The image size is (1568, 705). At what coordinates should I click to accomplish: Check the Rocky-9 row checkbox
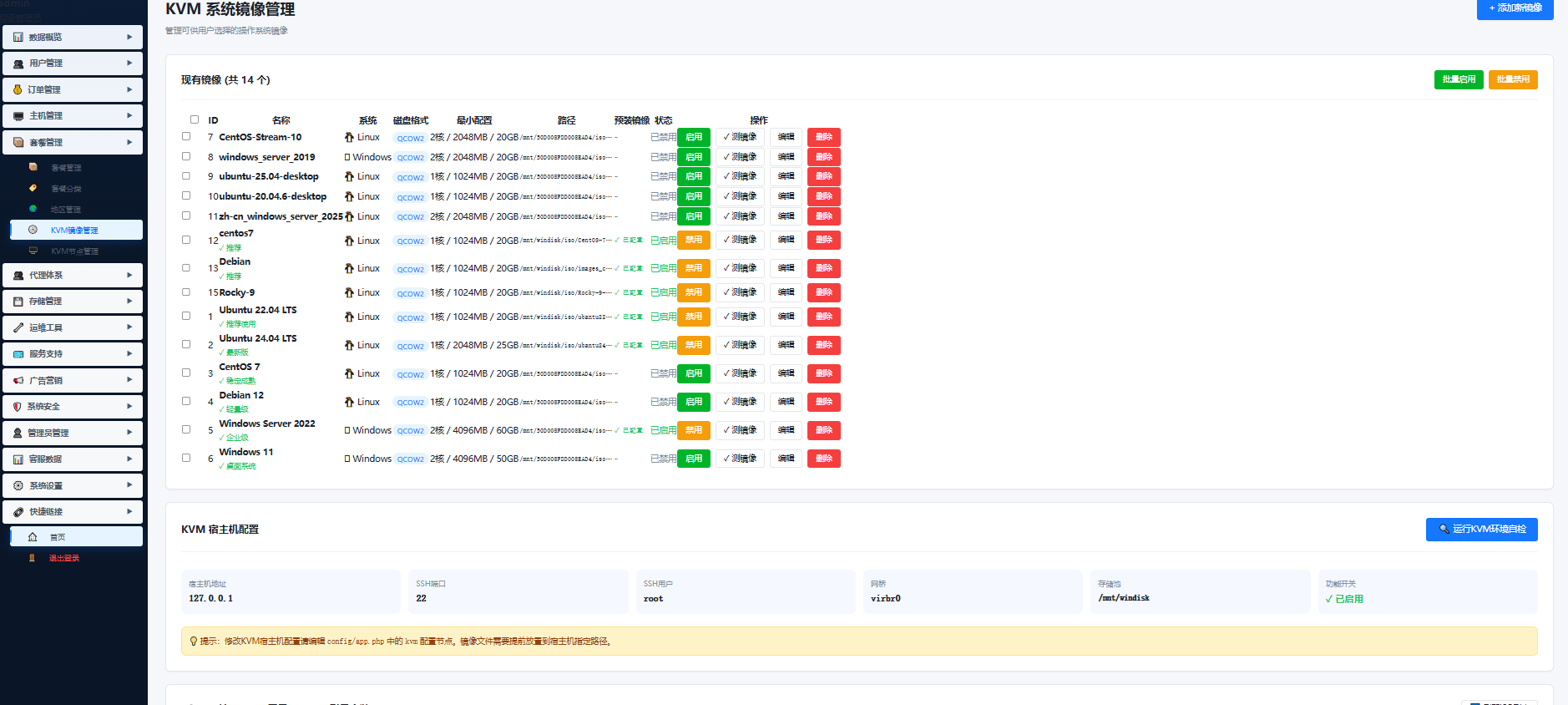[186, 292]
